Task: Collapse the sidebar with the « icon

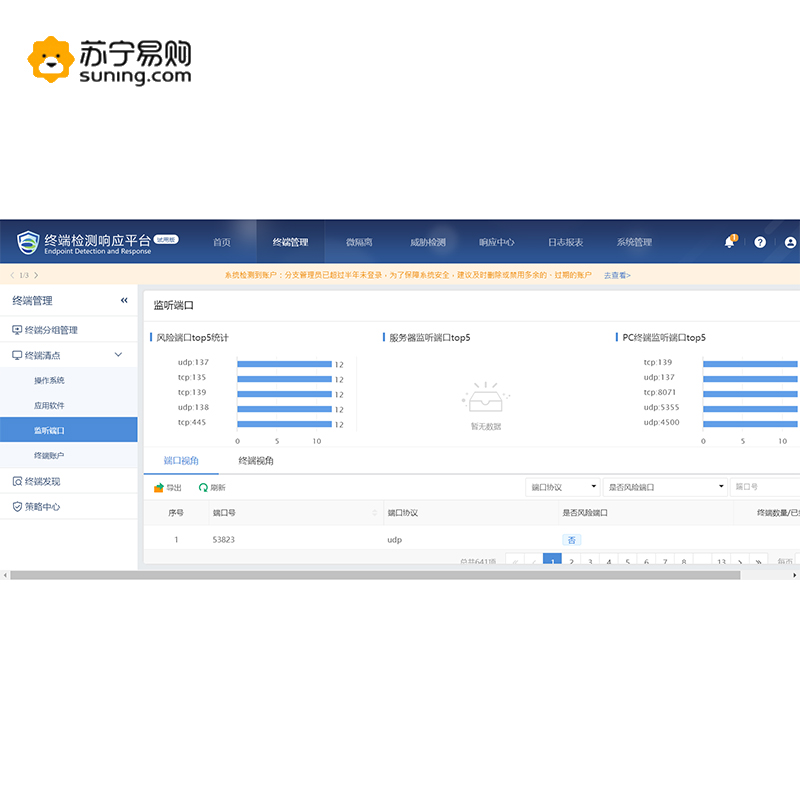Action: [x=124, y=300]
